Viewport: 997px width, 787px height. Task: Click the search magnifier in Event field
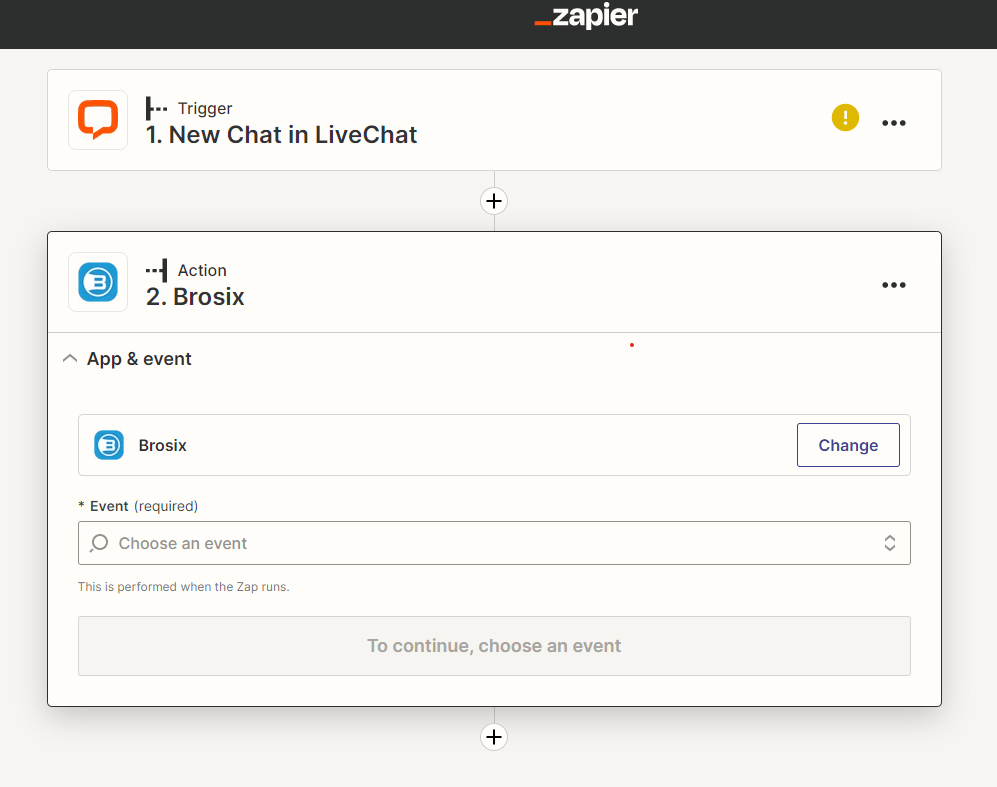[99, 543]
